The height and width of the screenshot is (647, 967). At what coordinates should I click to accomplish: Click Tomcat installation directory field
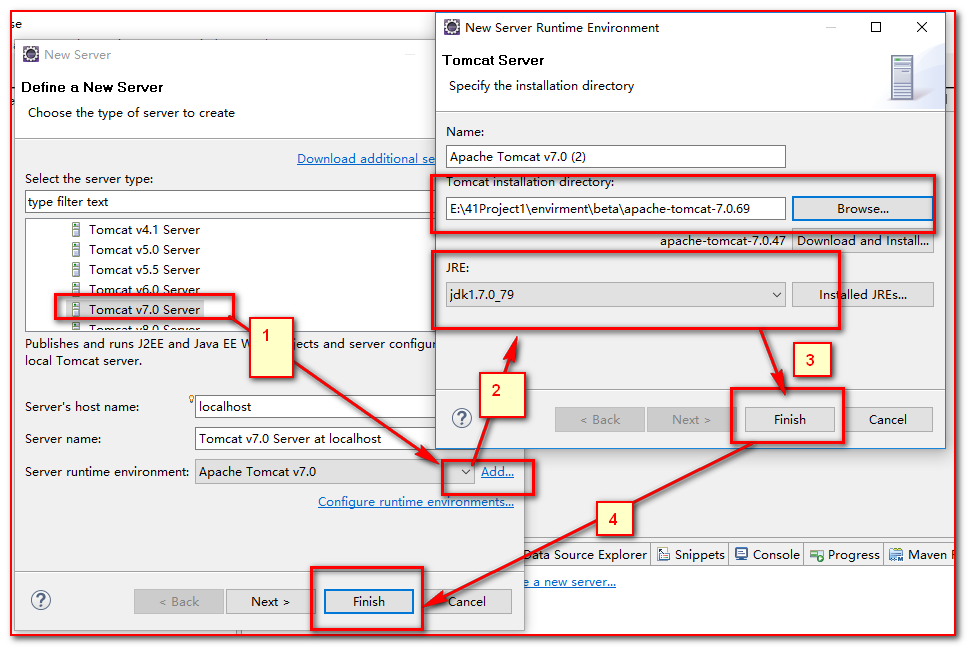pyautogui.click(x=615, y=208)
